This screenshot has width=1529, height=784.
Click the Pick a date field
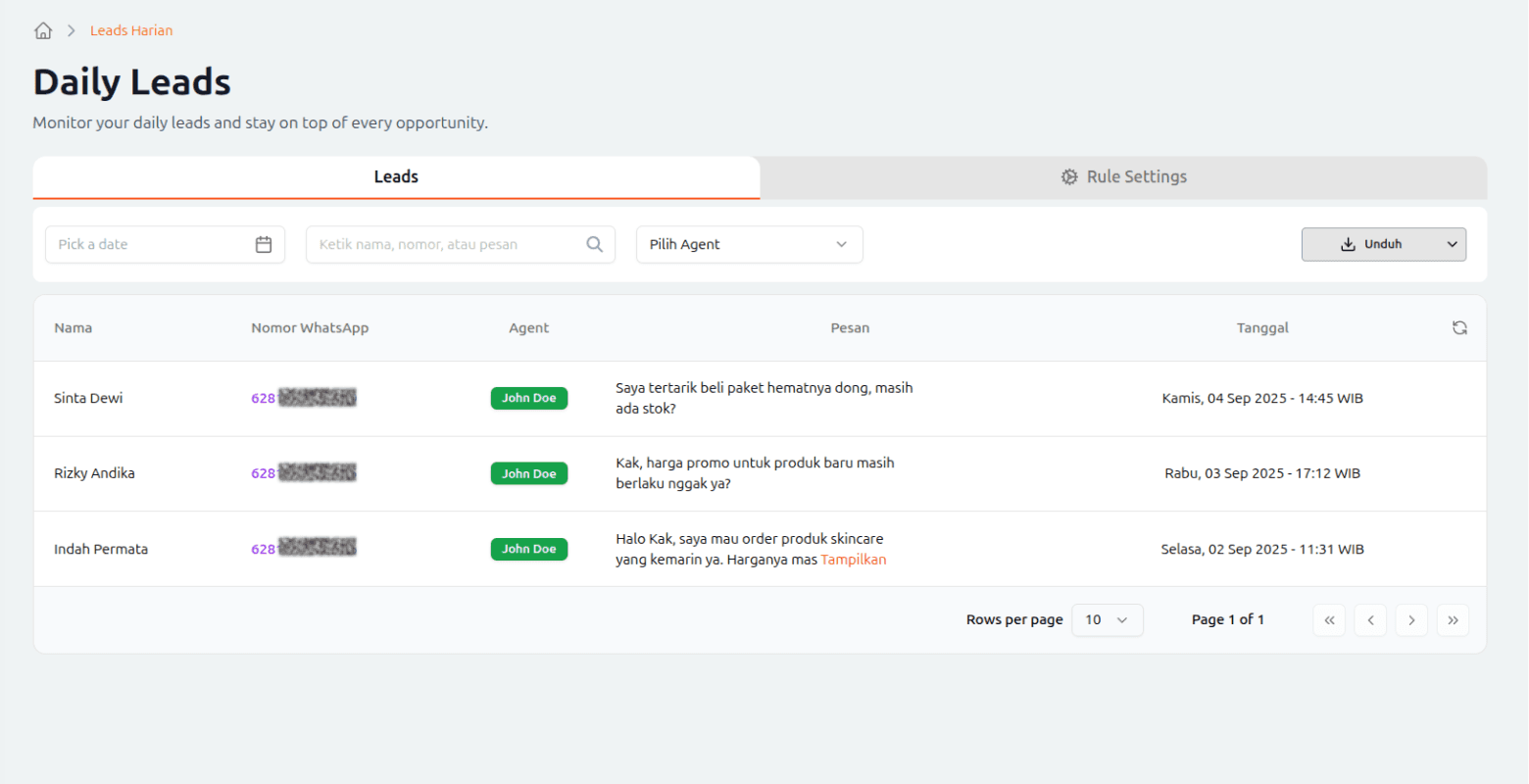[x=147, y=244]
